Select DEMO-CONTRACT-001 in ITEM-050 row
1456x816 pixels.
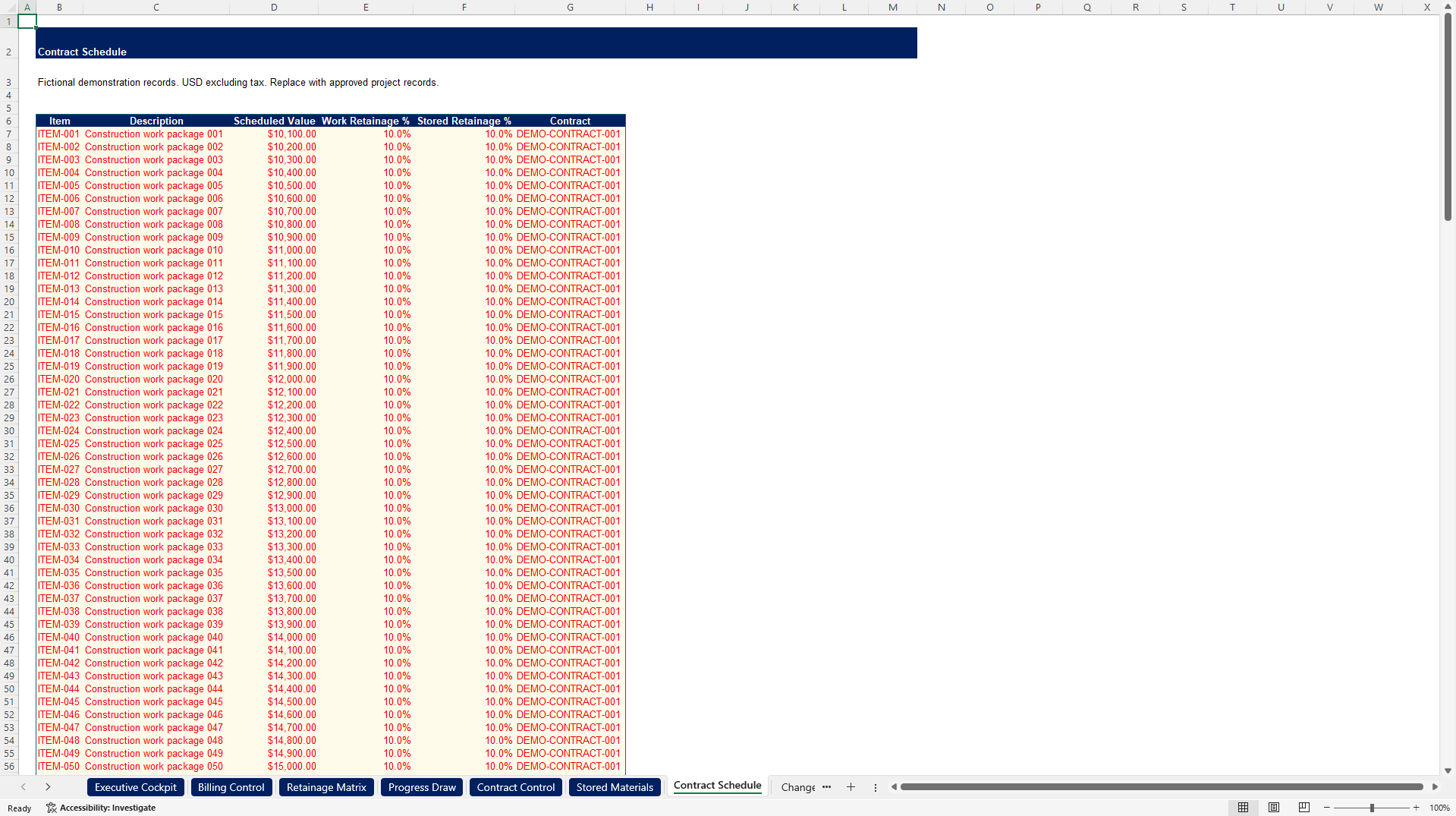(x=570, y=767)
